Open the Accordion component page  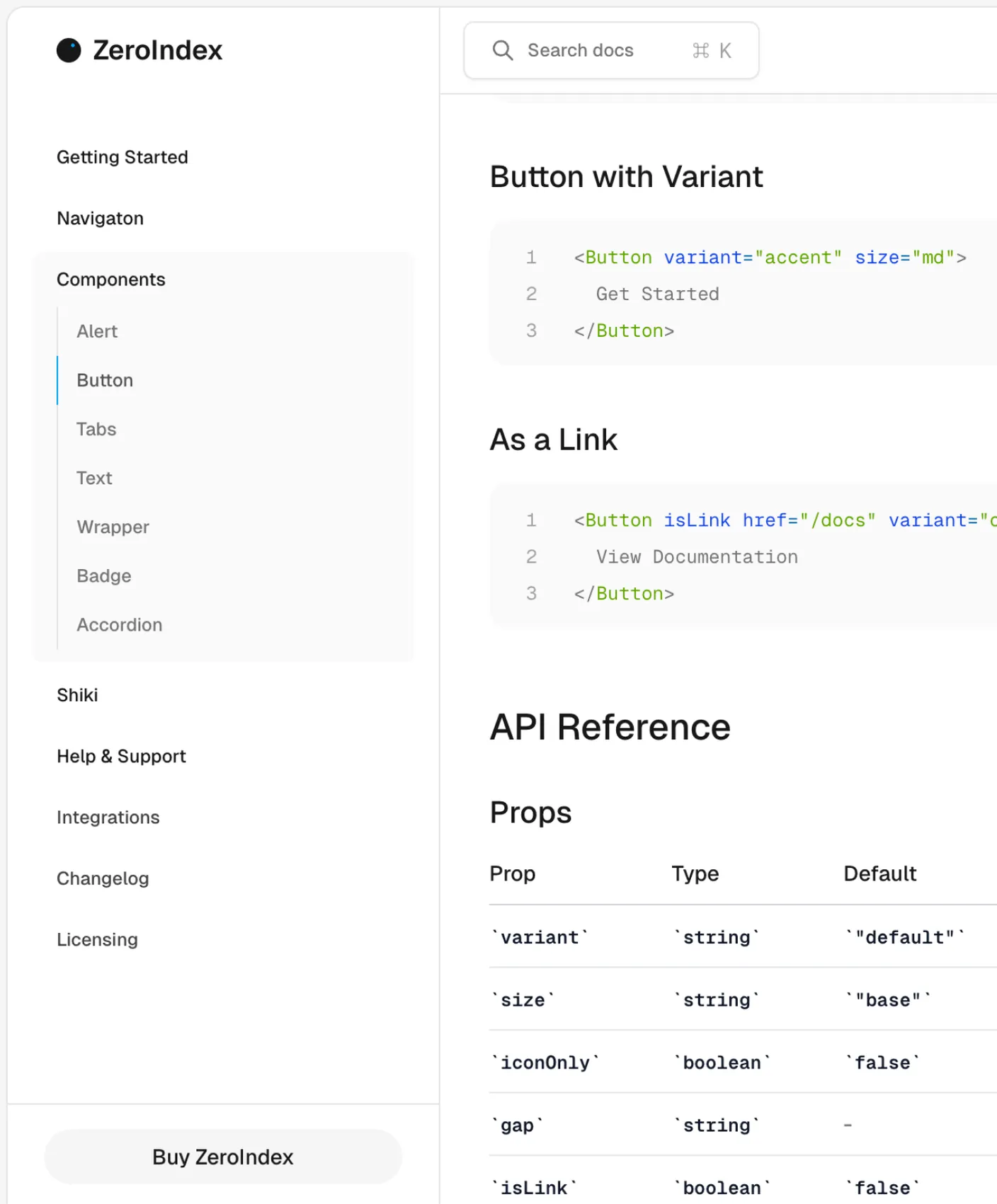coord(120,625)
